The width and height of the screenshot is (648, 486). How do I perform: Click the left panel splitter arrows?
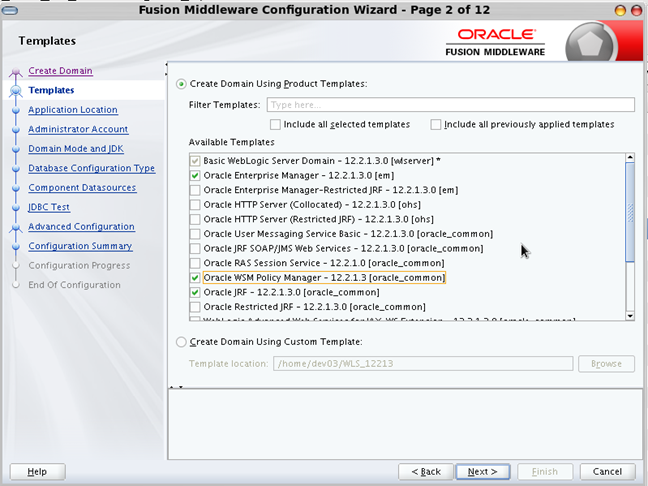point(167,69)
